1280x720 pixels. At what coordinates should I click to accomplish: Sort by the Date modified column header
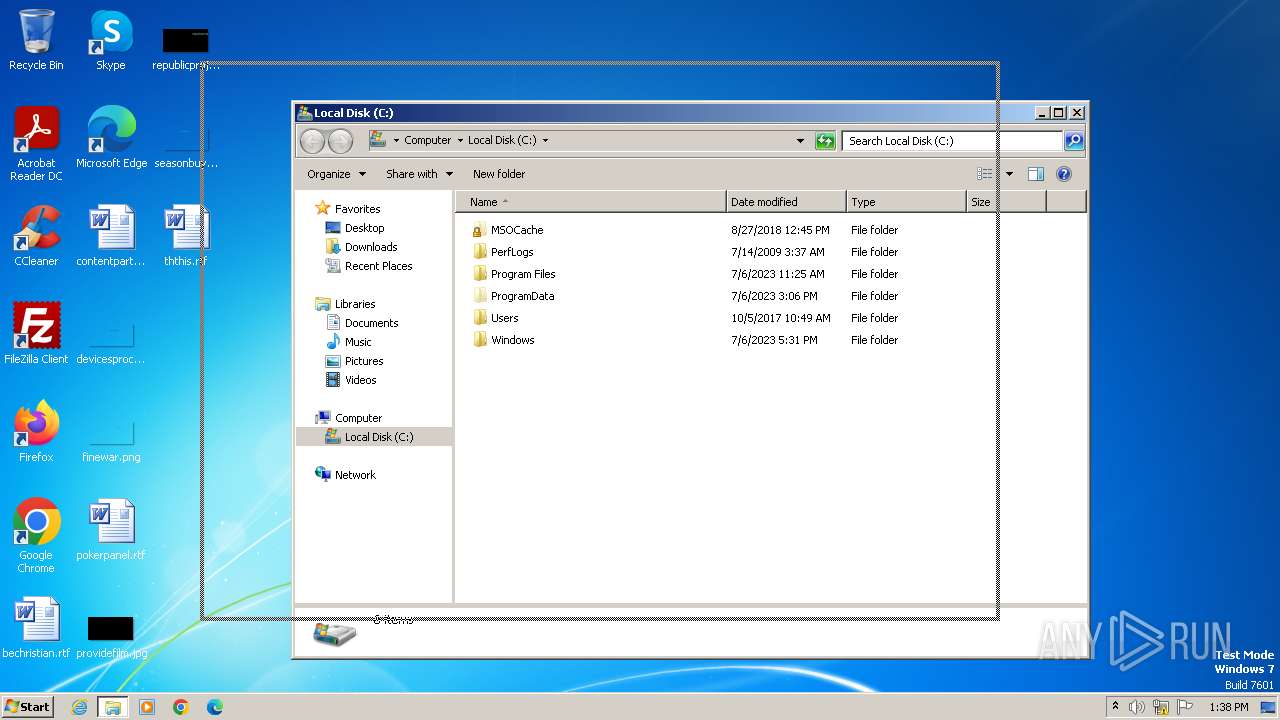point(786,202)
